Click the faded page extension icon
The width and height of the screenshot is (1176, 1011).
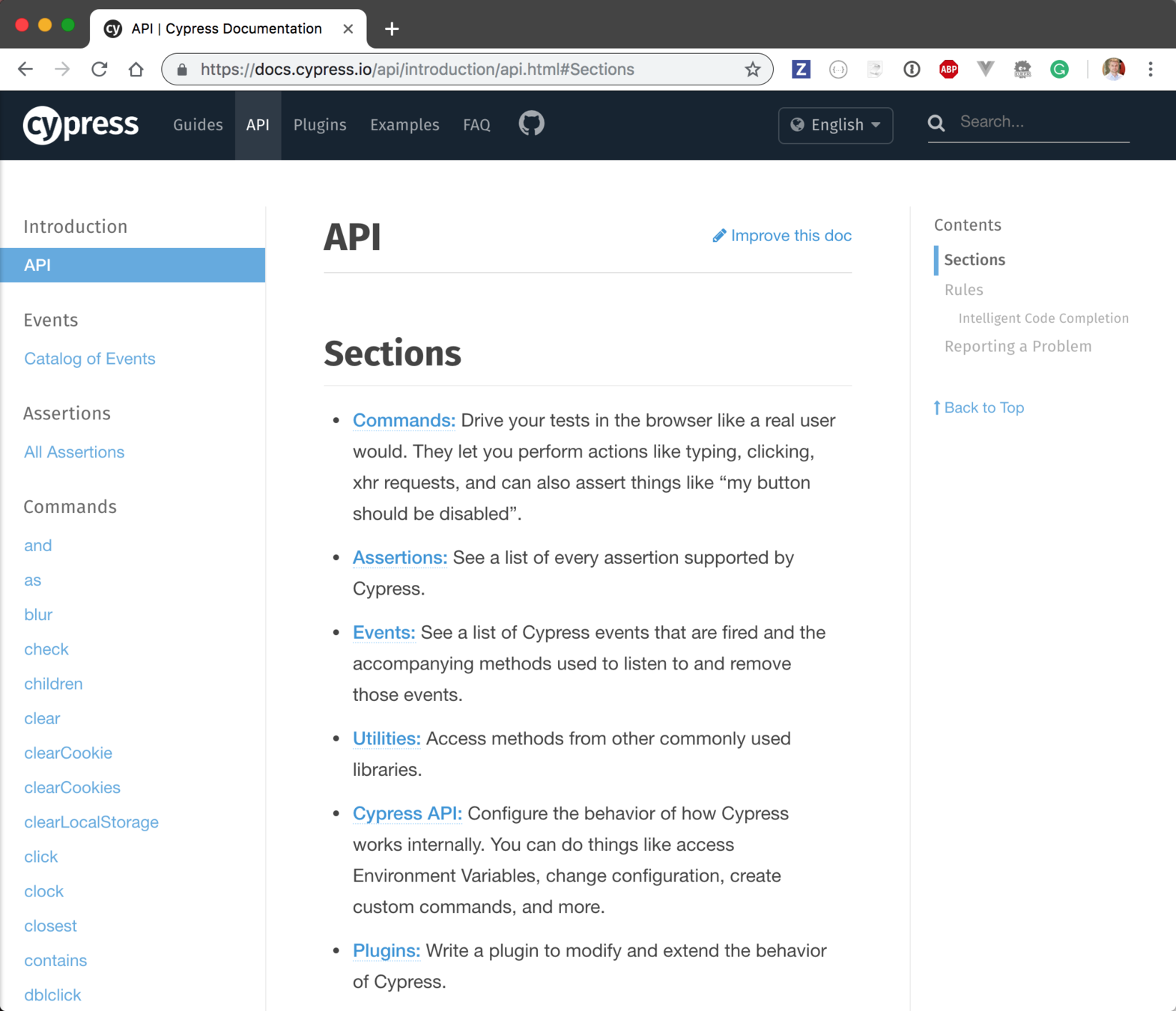pyautogui.click(x=875, y=69)
